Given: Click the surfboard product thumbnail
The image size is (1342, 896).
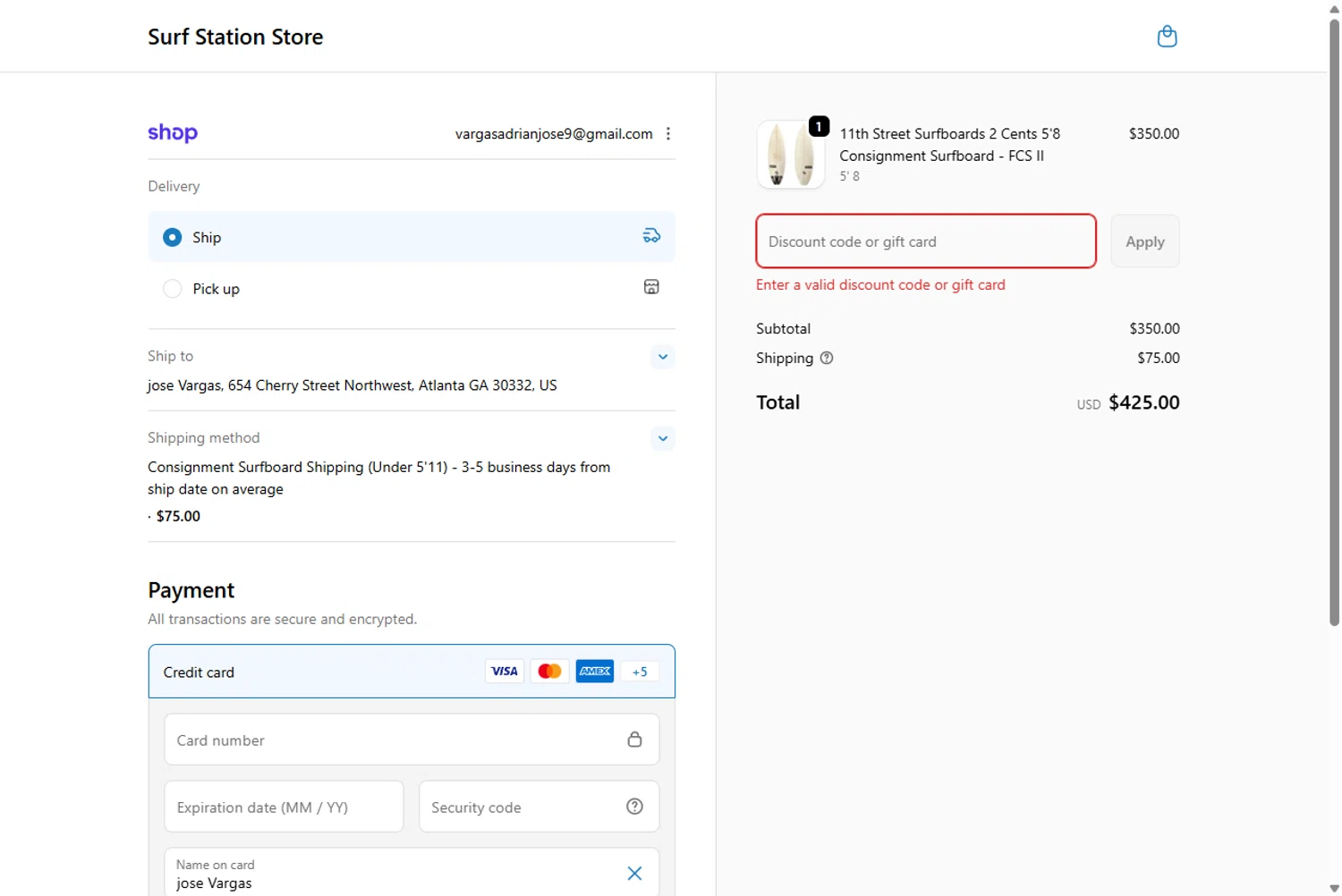Looking at the screenshot, I should [790, 155].
